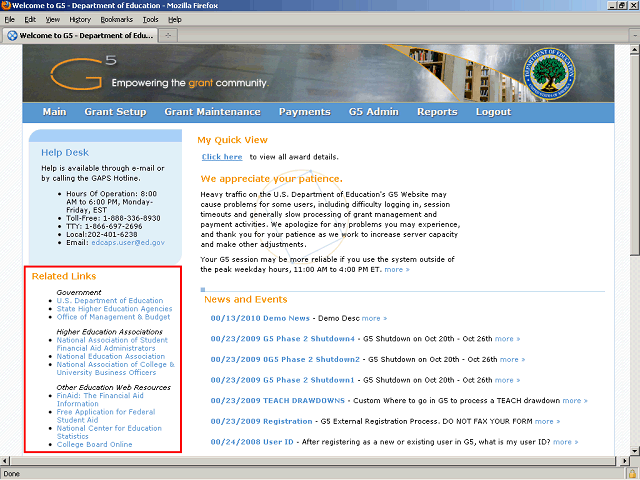
Task: Click the tab favicon icon
Action: point(12,36)
